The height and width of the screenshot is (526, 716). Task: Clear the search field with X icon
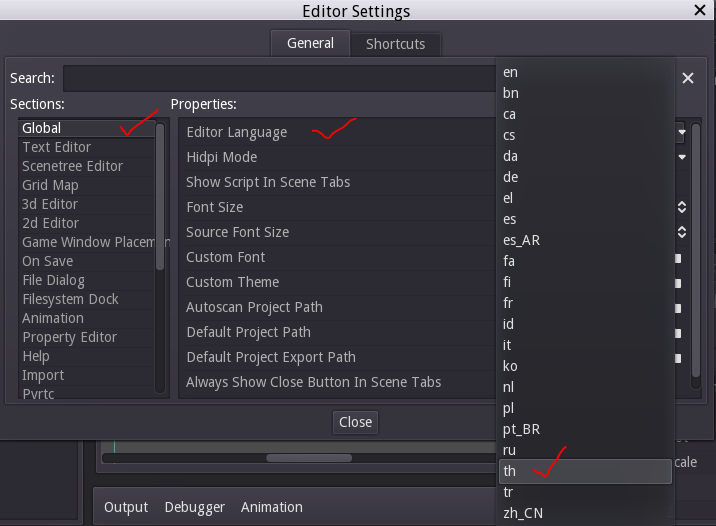(688, 78)
